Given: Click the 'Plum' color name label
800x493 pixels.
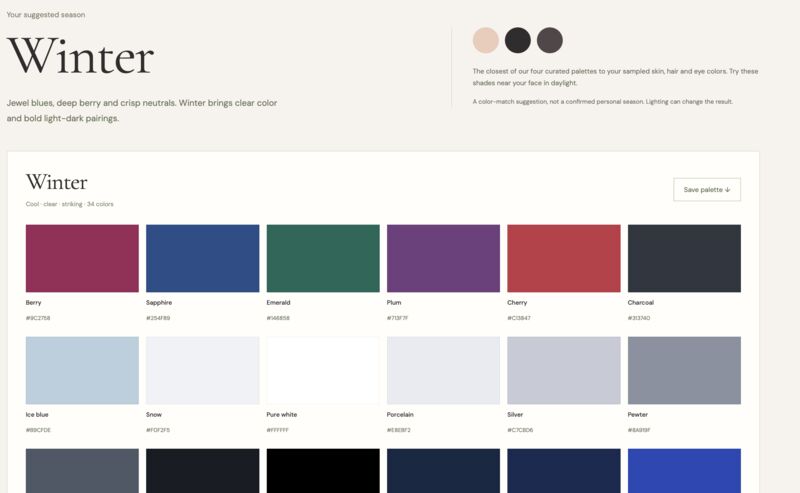Looking at the screenshot, I should tap(394, 303).
